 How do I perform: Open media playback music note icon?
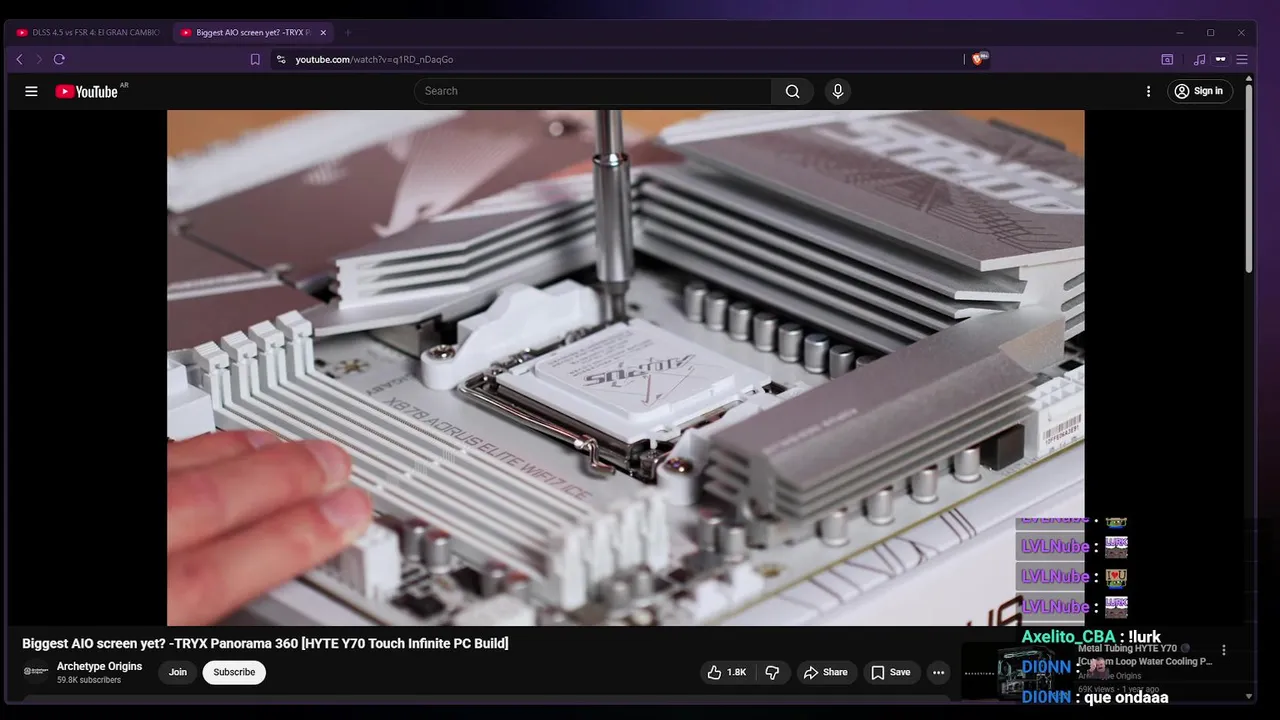point(1200,59)
